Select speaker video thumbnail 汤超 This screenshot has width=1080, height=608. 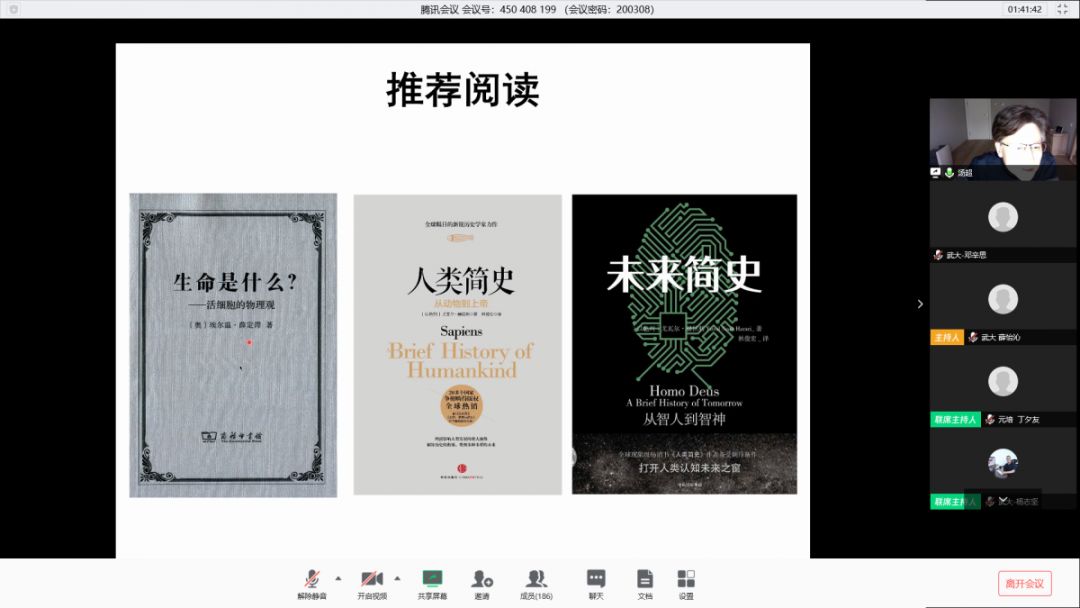click(1003, 139)
